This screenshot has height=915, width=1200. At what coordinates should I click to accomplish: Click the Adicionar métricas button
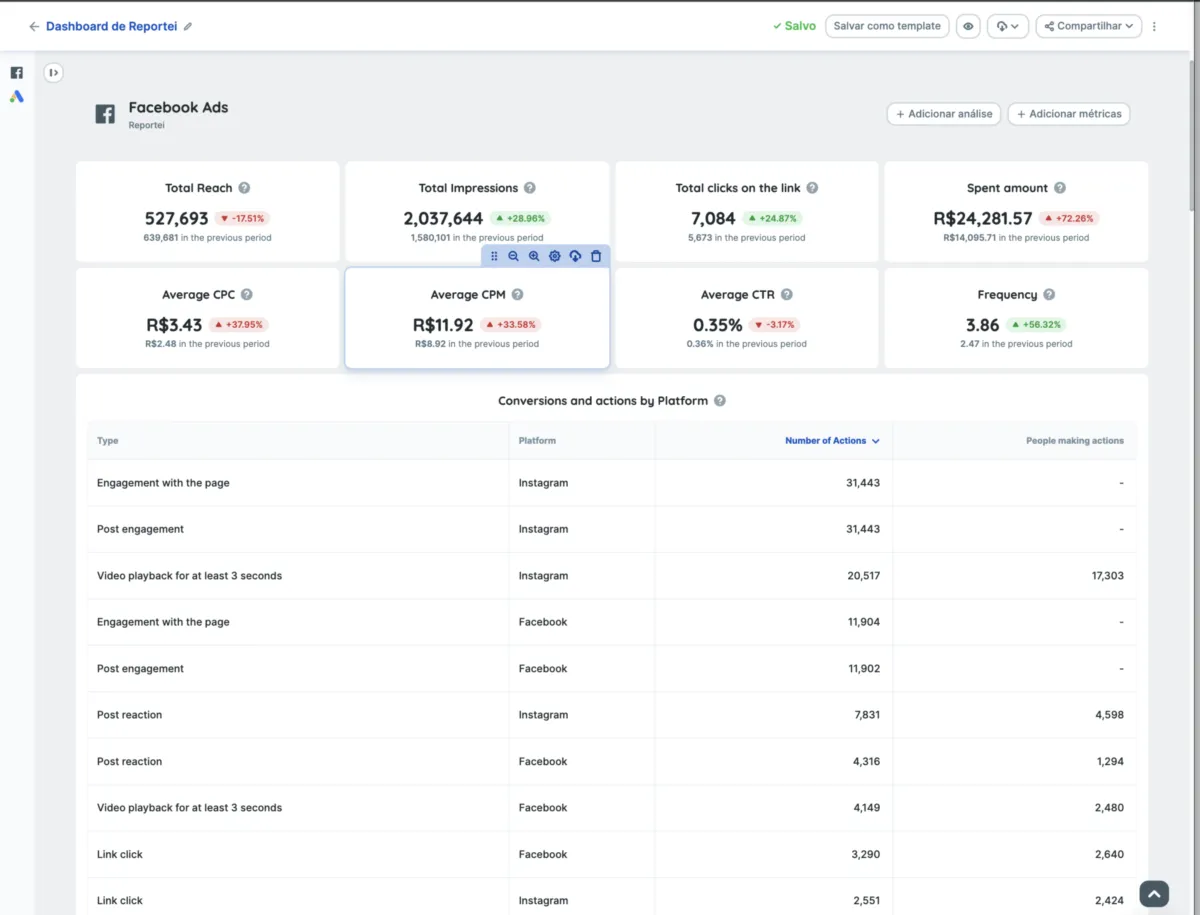(x=1068, y=114)
